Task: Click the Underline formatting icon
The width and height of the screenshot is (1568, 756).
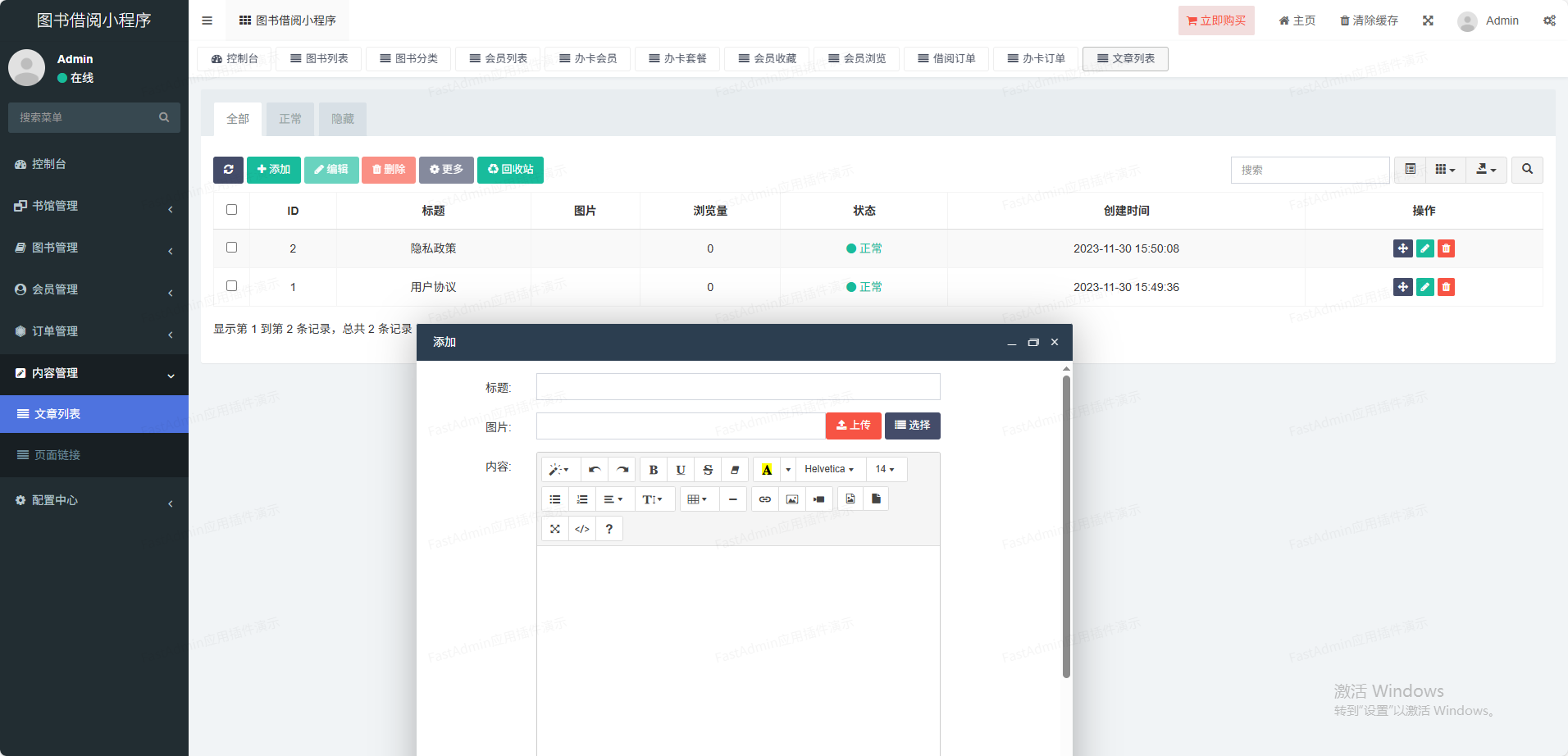Action: click(681, 470)
